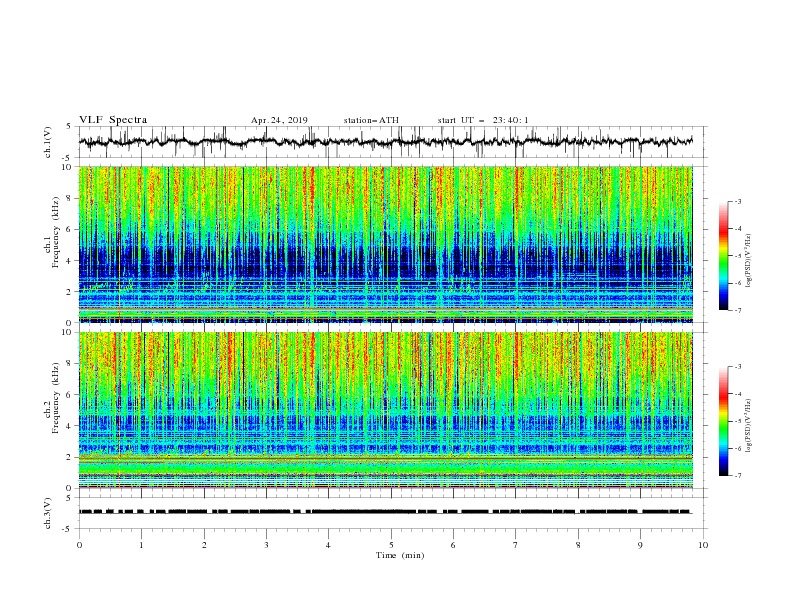Click the ch.2 colorbar log(PSD)(V²/Hz) label

click(x=750, y=427)
